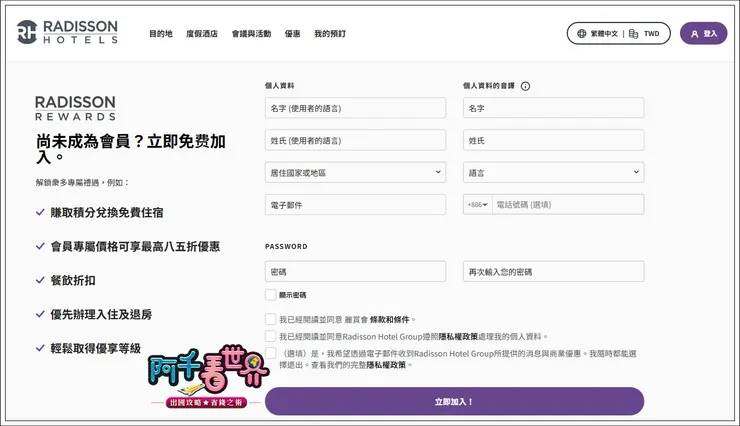
Task: Click the transliteration 姓氏 field
Action: (x=554, y=140)
